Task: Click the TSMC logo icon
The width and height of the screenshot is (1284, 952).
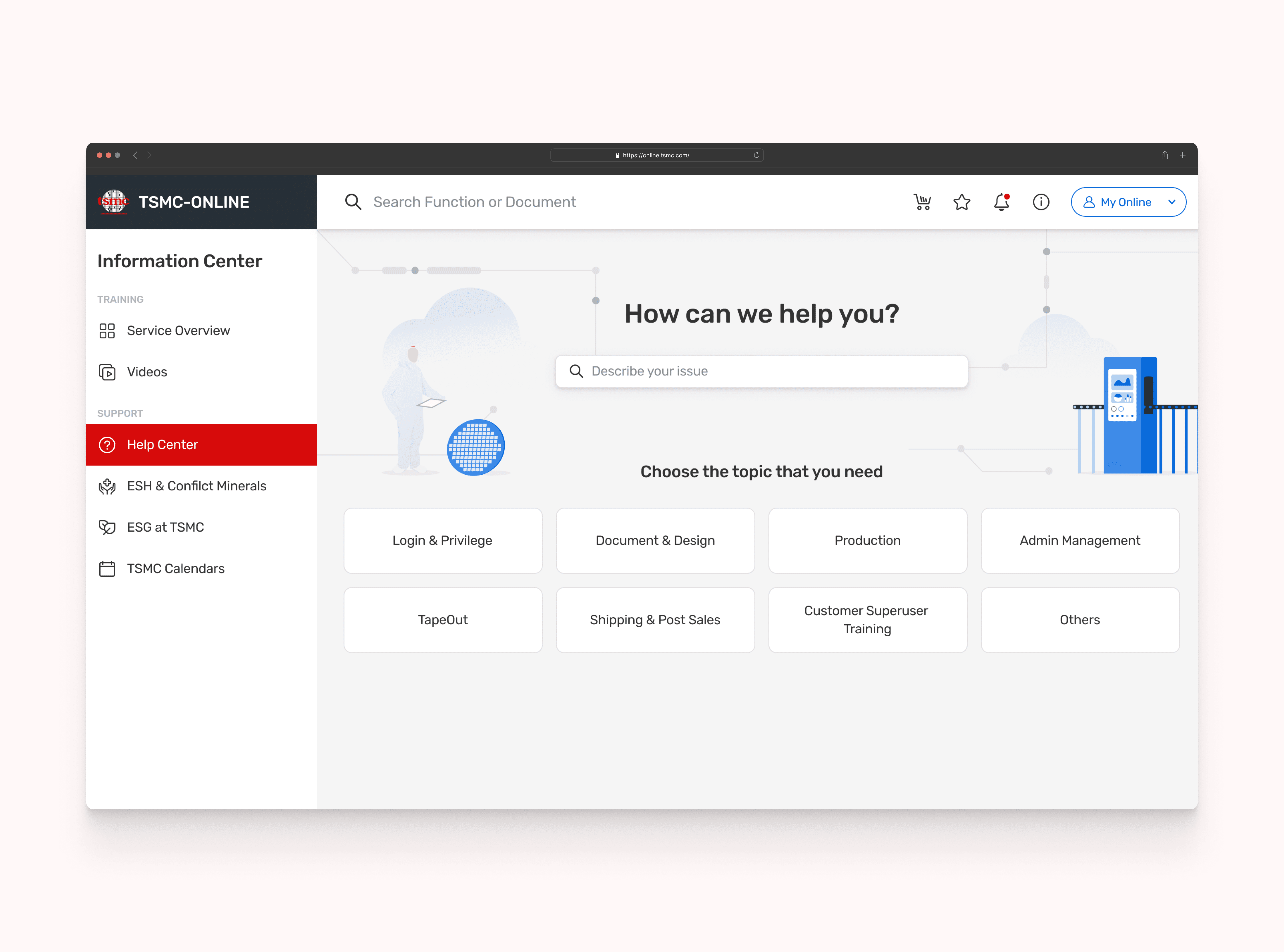Action: point(114,202)
